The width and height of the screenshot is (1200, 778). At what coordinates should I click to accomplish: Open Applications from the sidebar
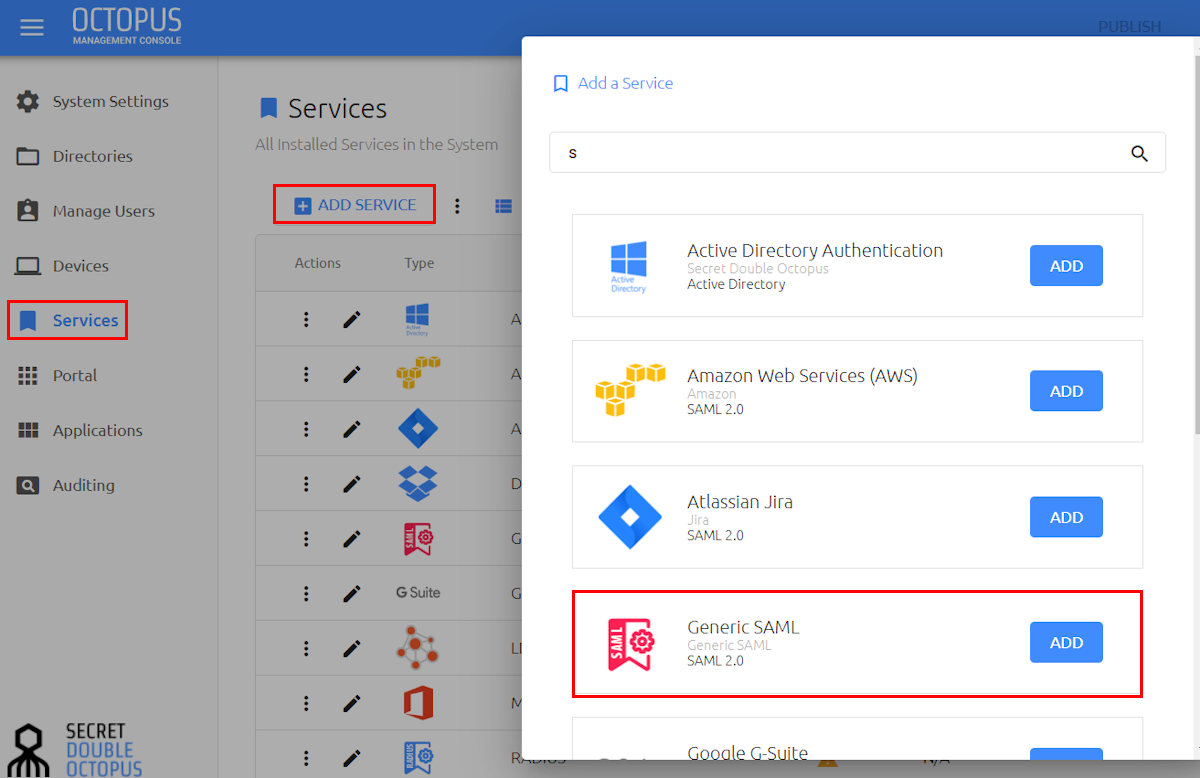tap(97, 430)
